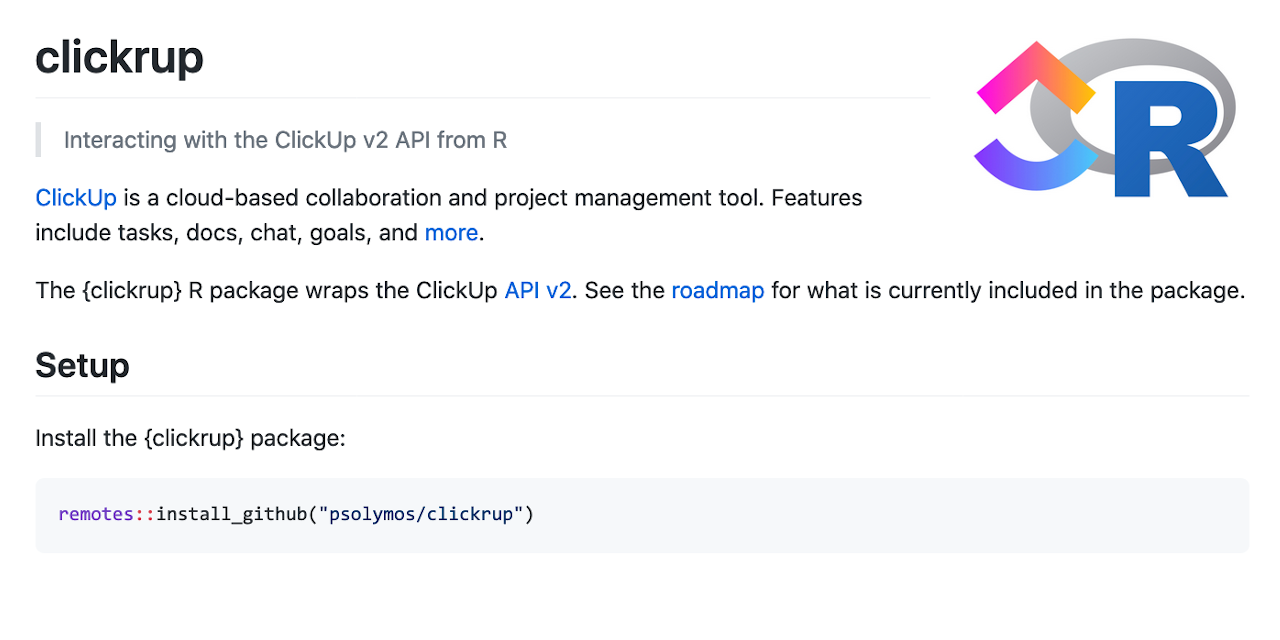1280x640 pixels.
Task: Click the "psolymos/clickrup" string in the code
Action: (x=421, y=515)
